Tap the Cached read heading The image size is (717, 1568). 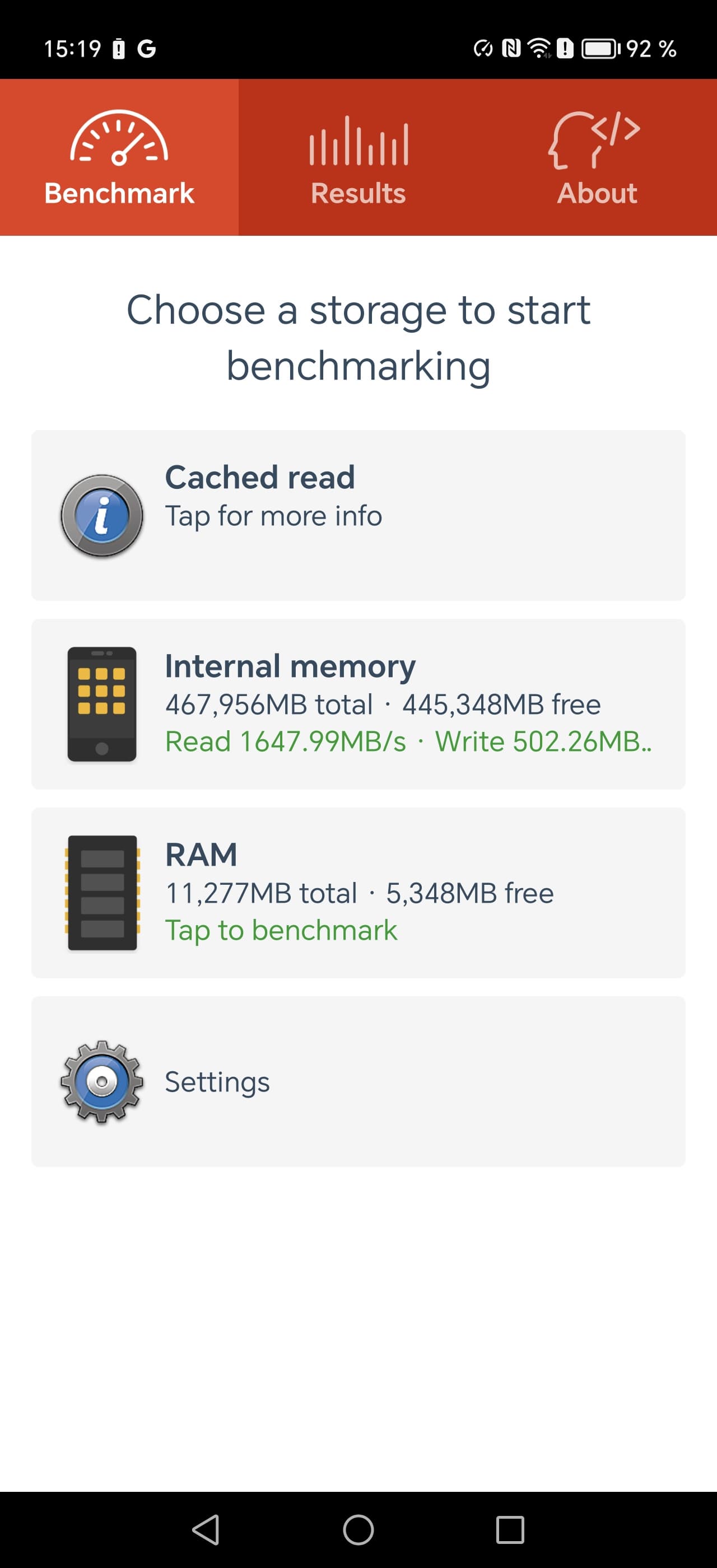pyautogui.click(x=260, y=477)
